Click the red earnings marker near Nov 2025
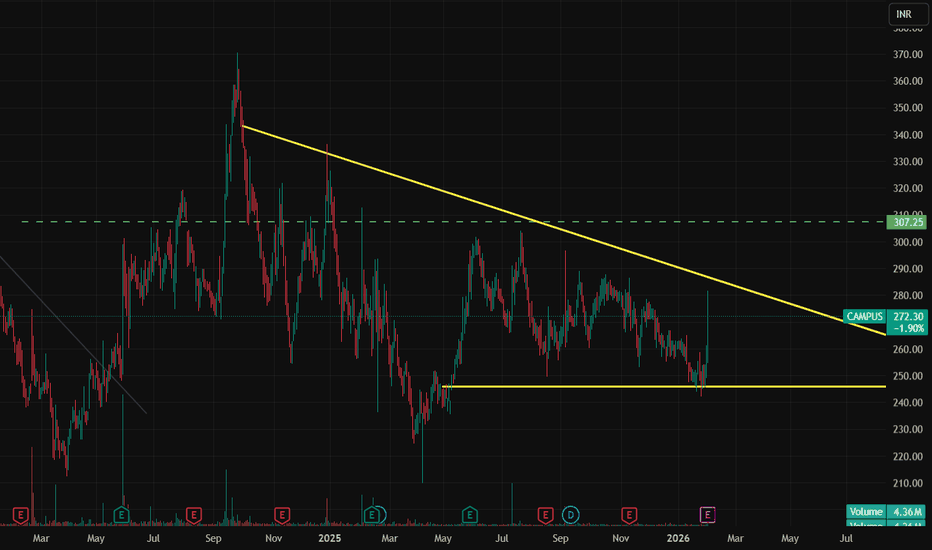932x550 pixels. pos(629,515)
